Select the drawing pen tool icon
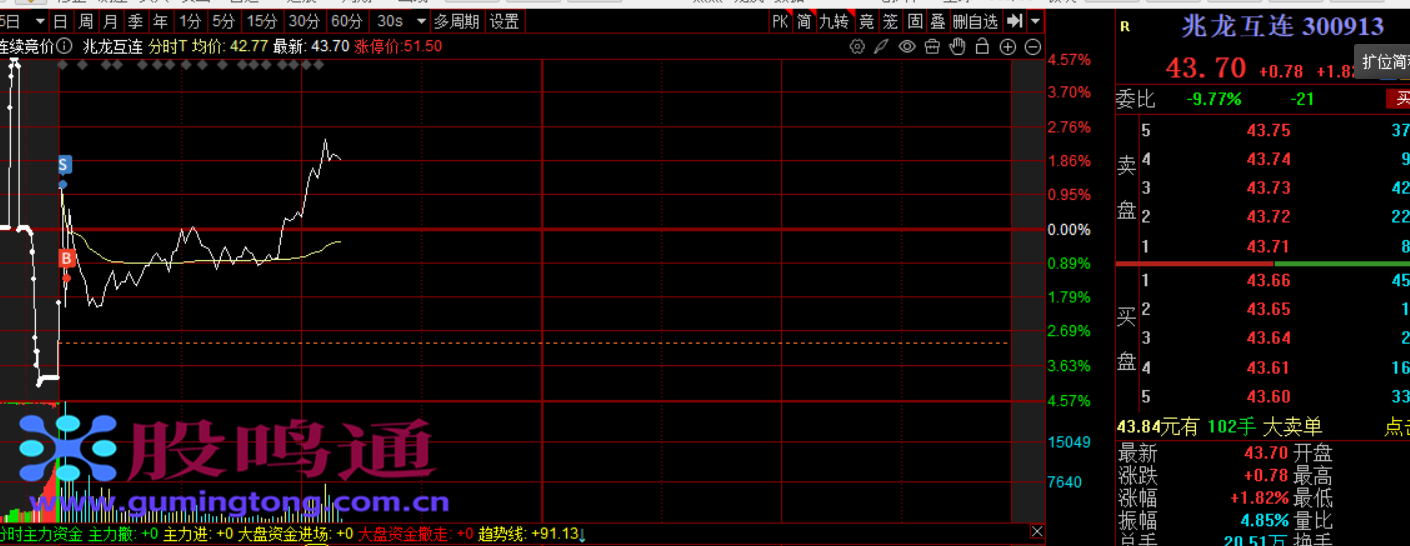 [x=881, y=46]
